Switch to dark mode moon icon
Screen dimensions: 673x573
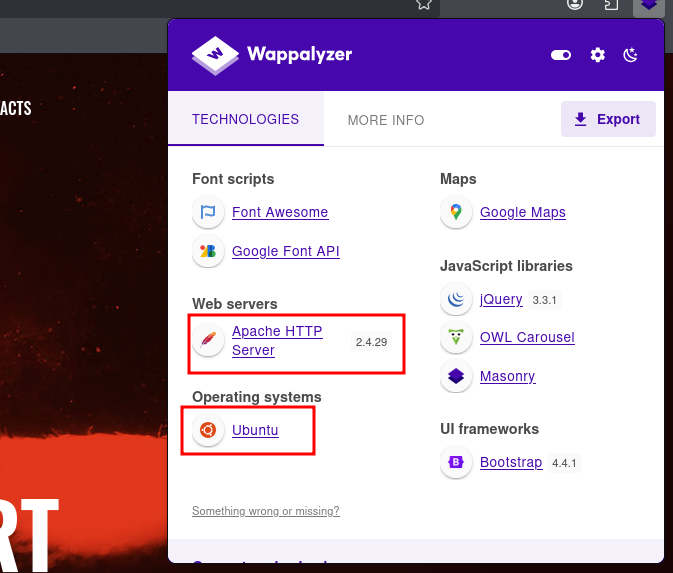pyautogui.click(x=630, y=55)
